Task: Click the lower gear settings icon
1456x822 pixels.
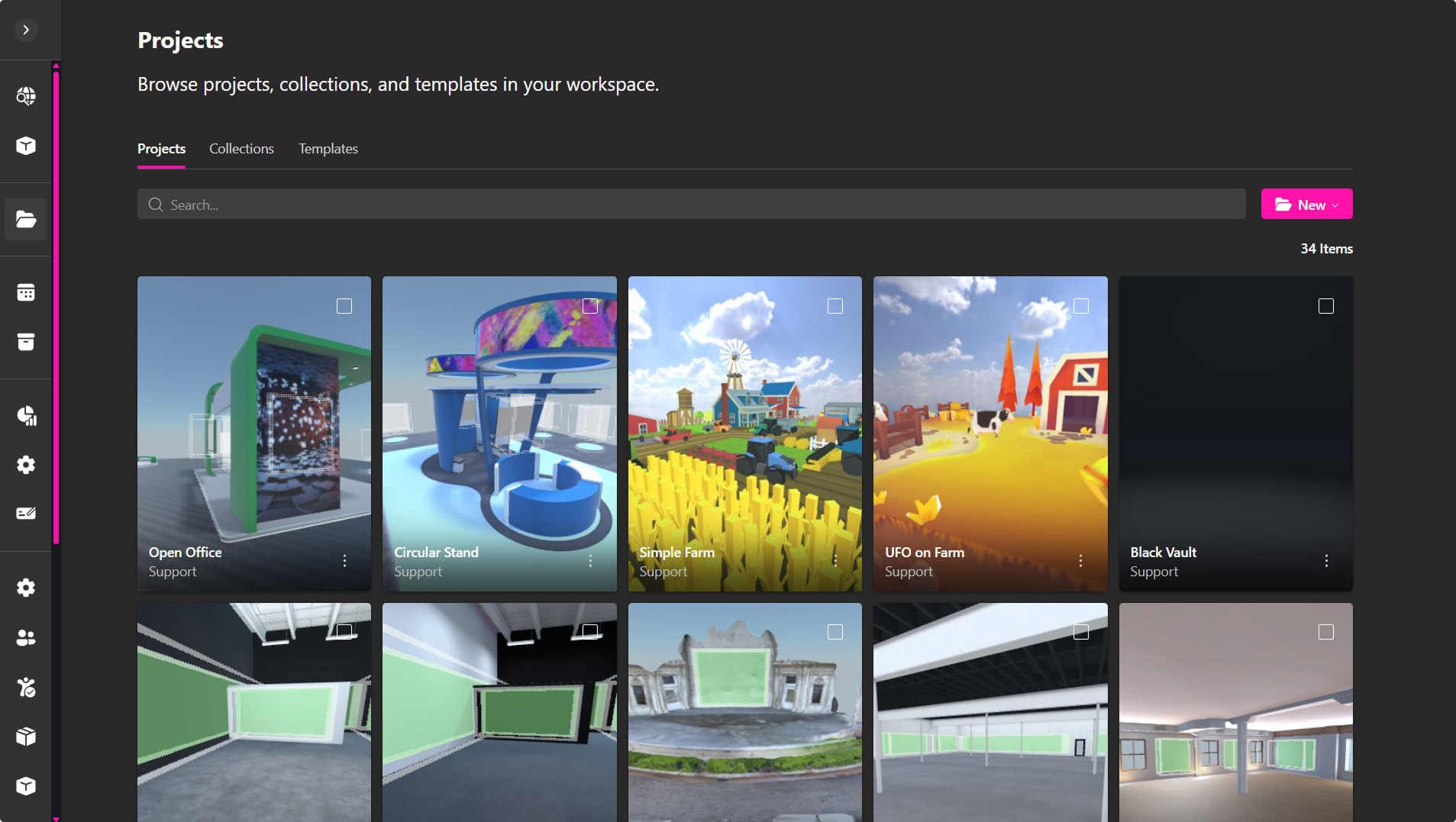Action: pyautogui.click(x=26, y=588)
